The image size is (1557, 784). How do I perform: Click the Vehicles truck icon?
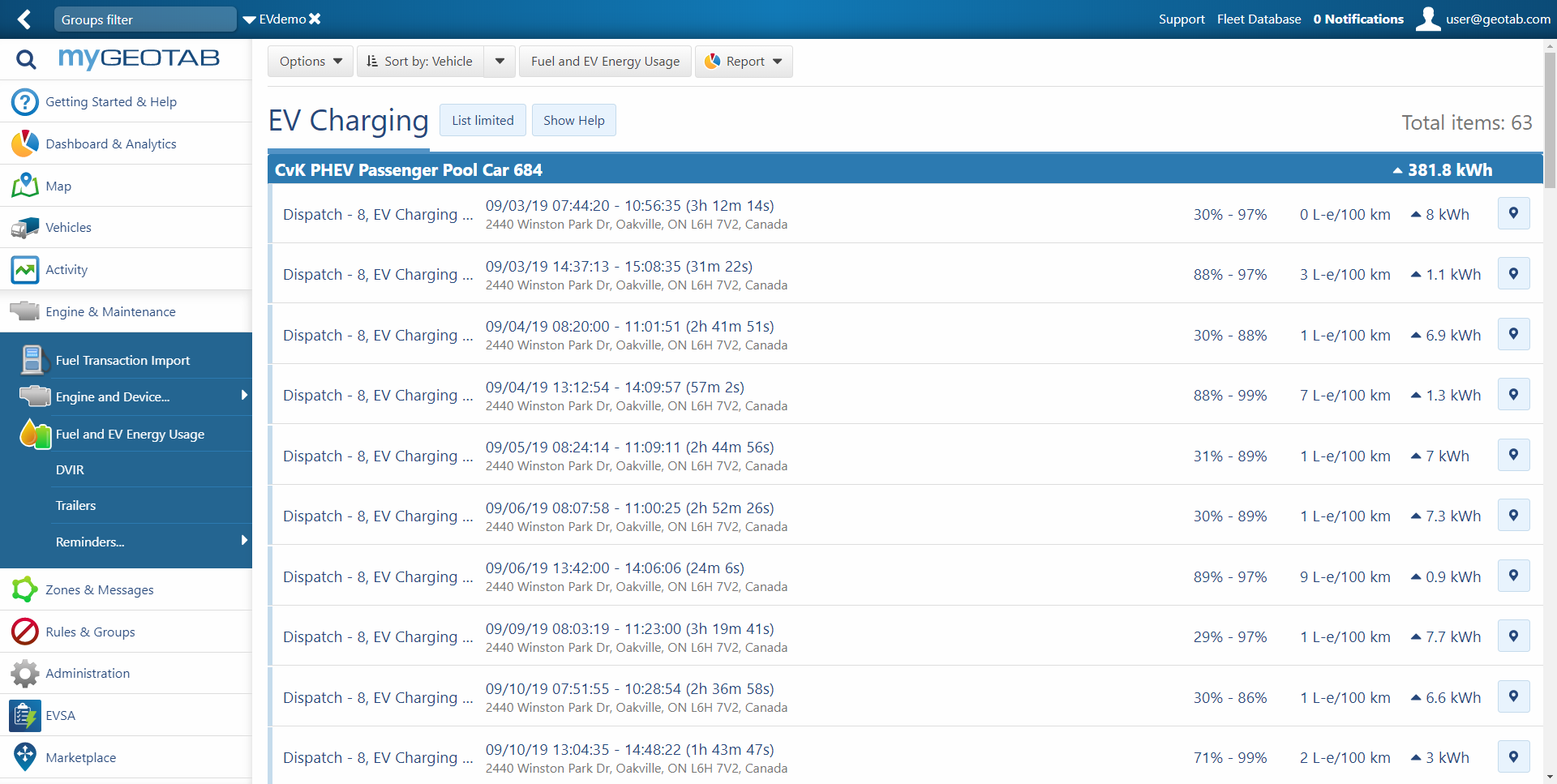point(25,228)
